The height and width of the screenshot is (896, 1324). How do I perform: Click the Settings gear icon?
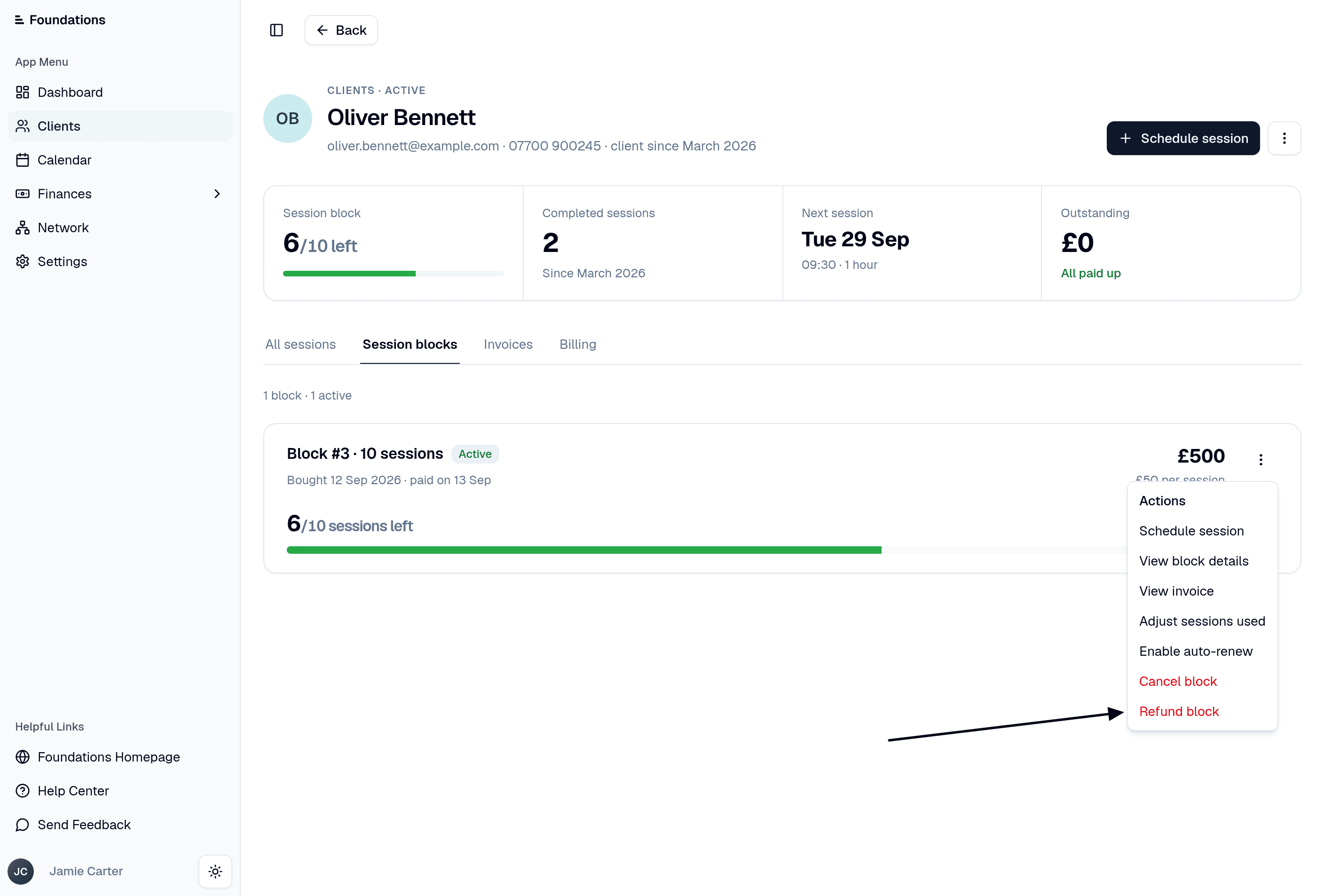click(x=22, y=261)
